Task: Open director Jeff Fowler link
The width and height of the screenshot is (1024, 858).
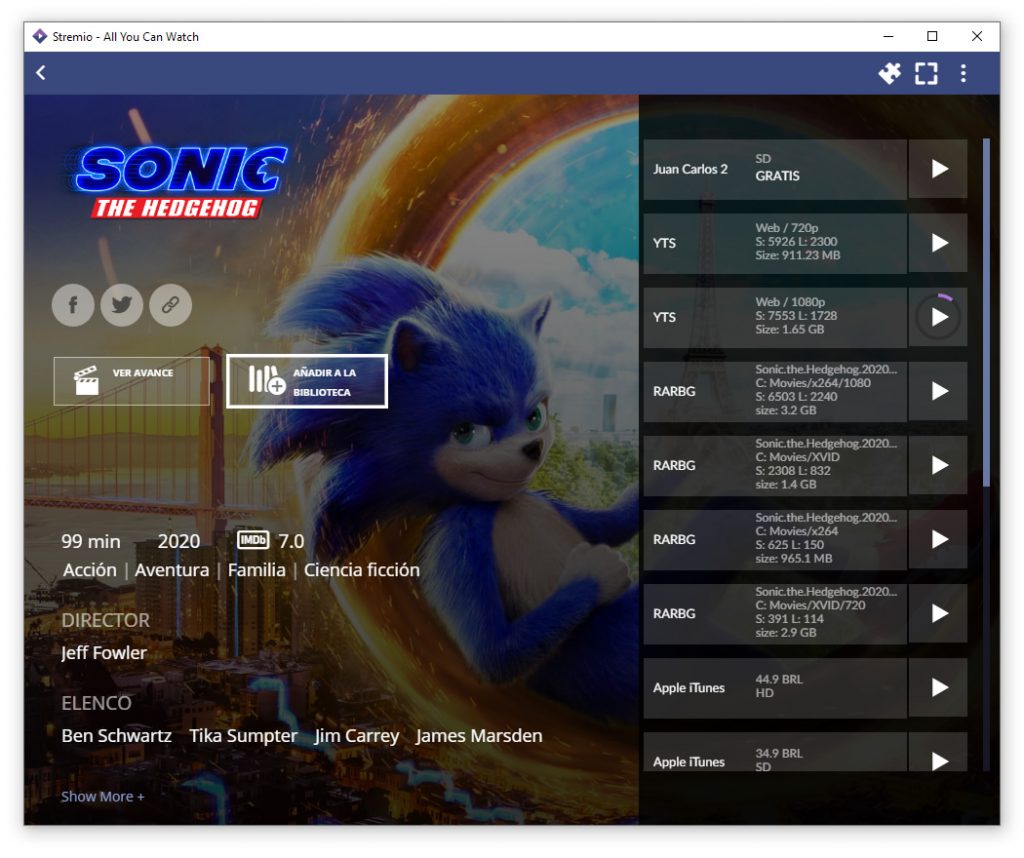Action: click(104, 653)
